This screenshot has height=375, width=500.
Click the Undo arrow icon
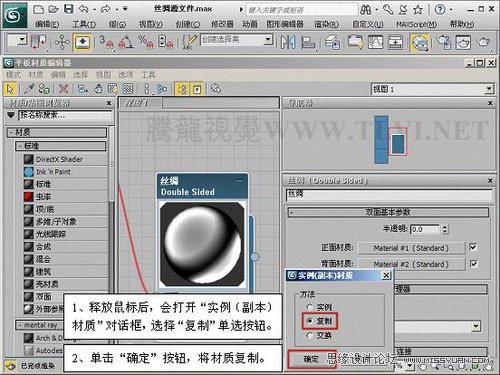pos(84,9)
